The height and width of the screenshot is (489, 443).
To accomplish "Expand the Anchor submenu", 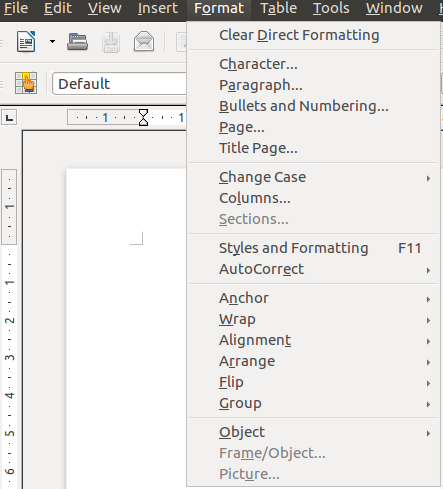I will [x=313, y=298].
